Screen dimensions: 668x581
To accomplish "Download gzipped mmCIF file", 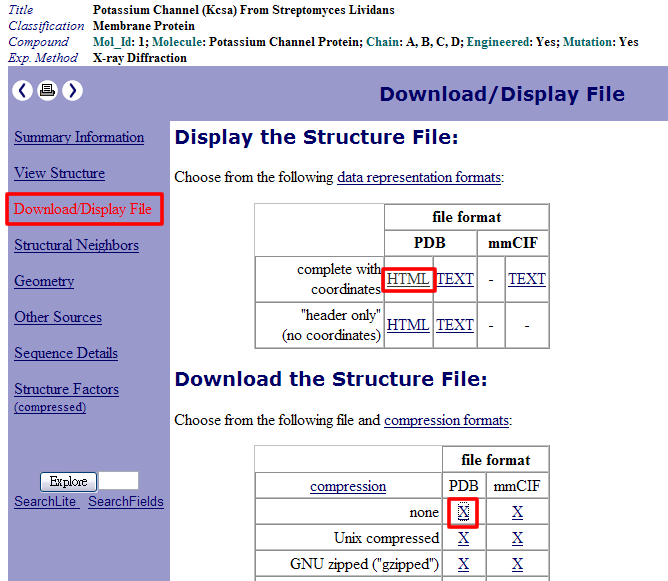I will click(x=517, y=564).
